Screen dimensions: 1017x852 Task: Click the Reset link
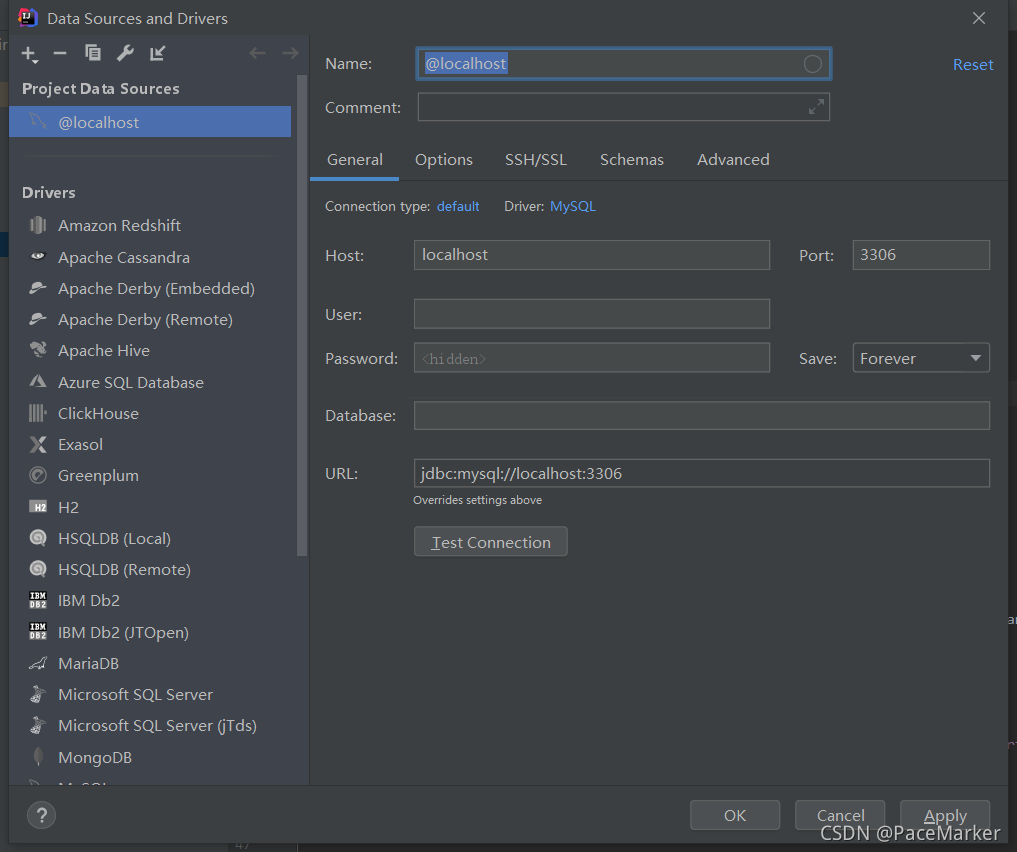[973, 64]
